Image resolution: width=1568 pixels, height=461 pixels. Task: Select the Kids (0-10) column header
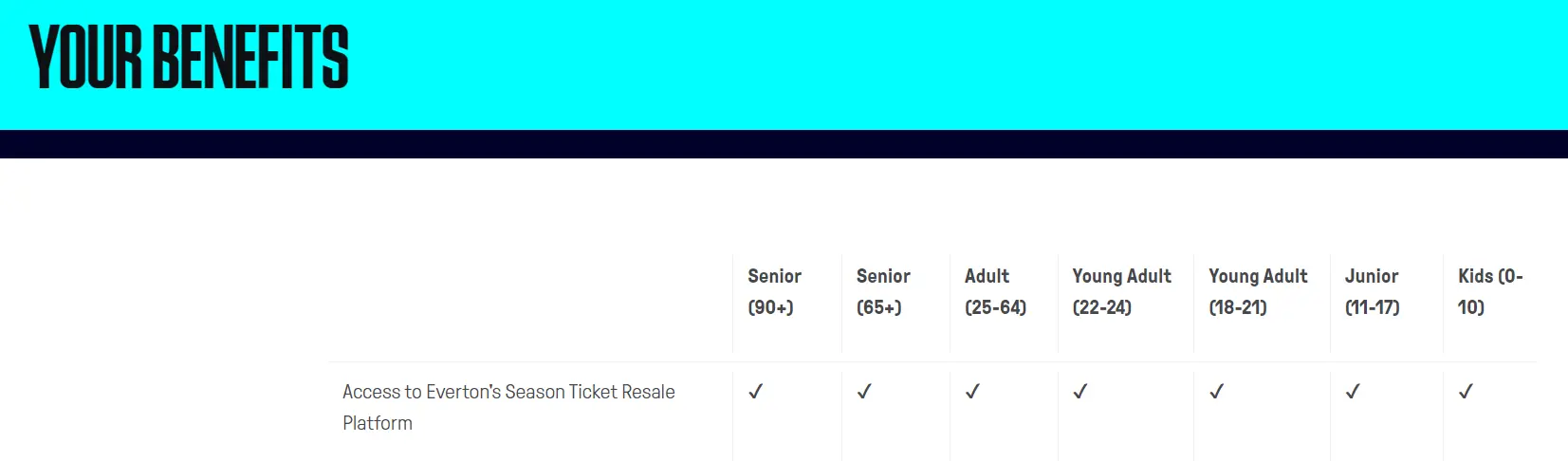[x=1490, y=291]
